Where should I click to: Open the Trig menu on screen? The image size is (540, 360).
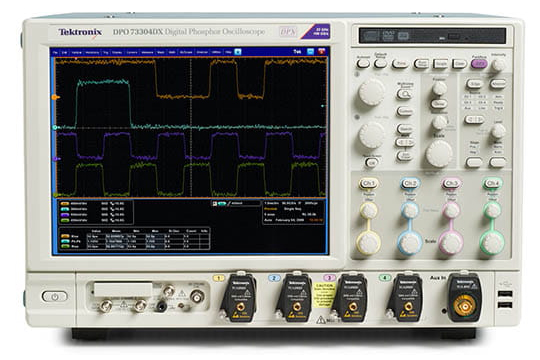pyautogui.click(x=106, y=53)
